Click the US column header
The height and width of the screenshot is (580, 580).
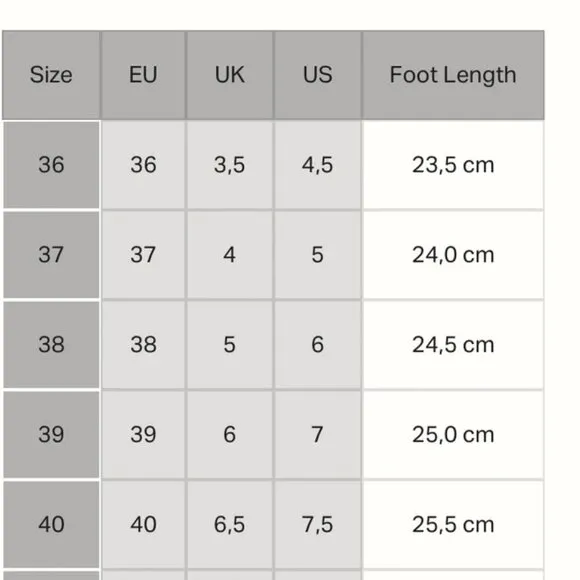(x=318, y=75)
